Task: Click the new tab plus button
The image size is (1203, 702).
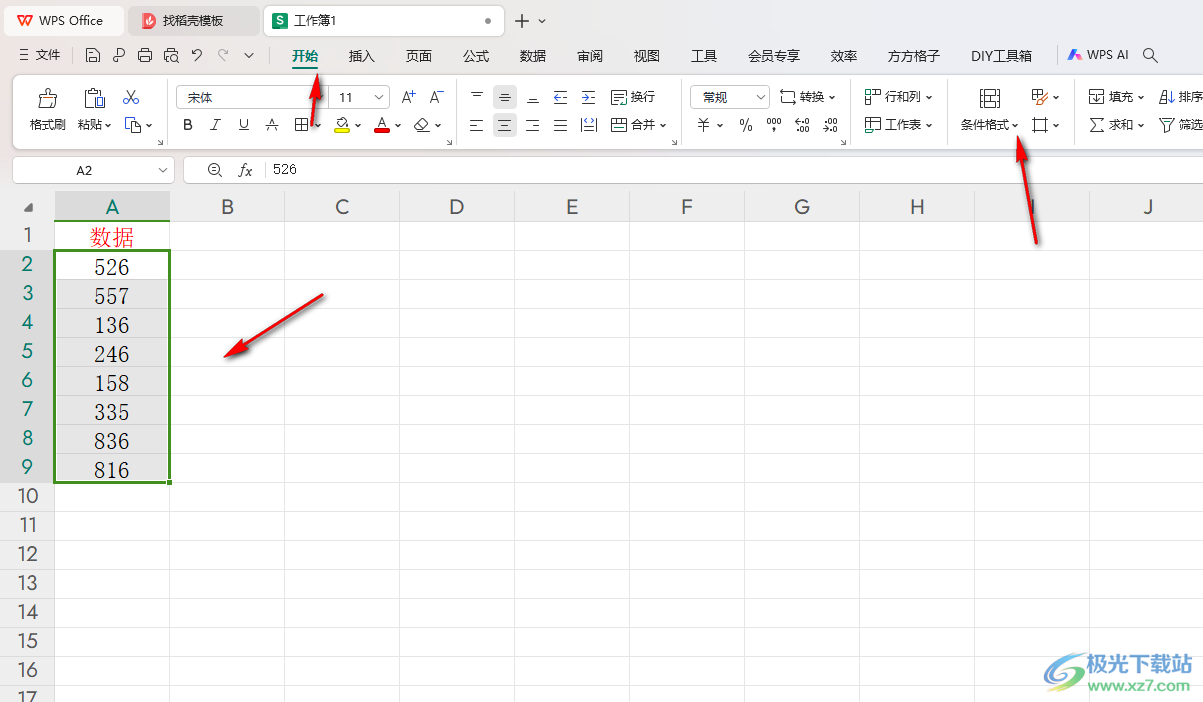Action: pos(521,20)
